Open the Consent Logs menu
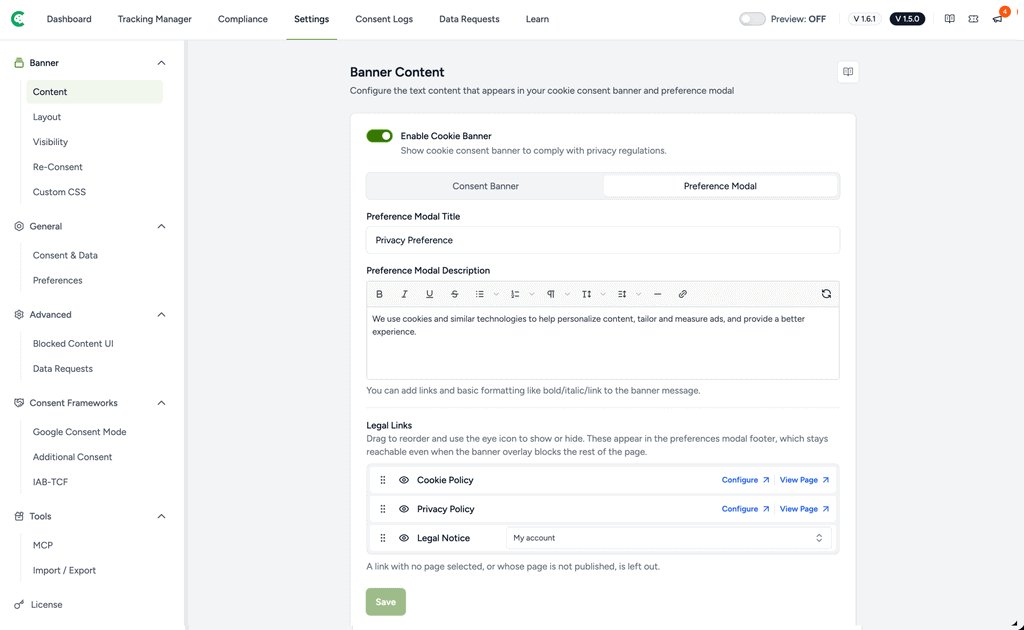The image size is (1024, 630). tap(384, 19)
